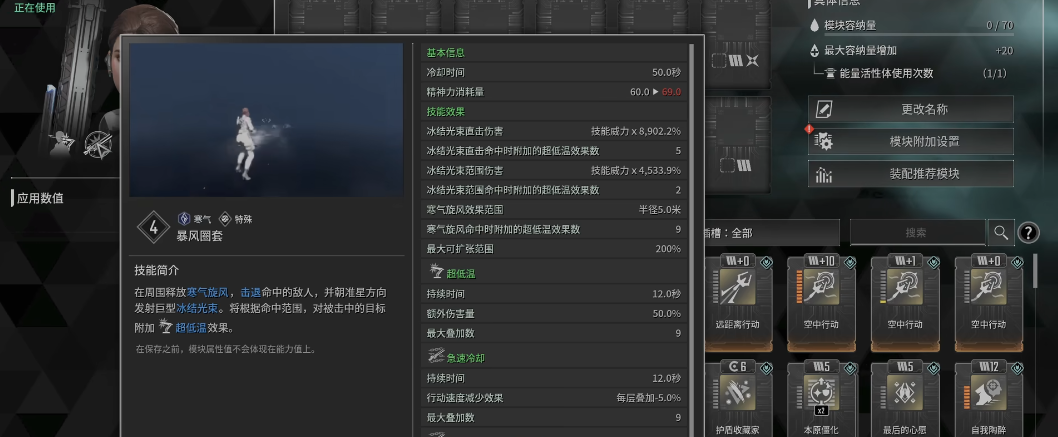1058x437 pixels.
Task: Click the socket badge on 自我陶醉 card
Action: tap(1017, 368)
